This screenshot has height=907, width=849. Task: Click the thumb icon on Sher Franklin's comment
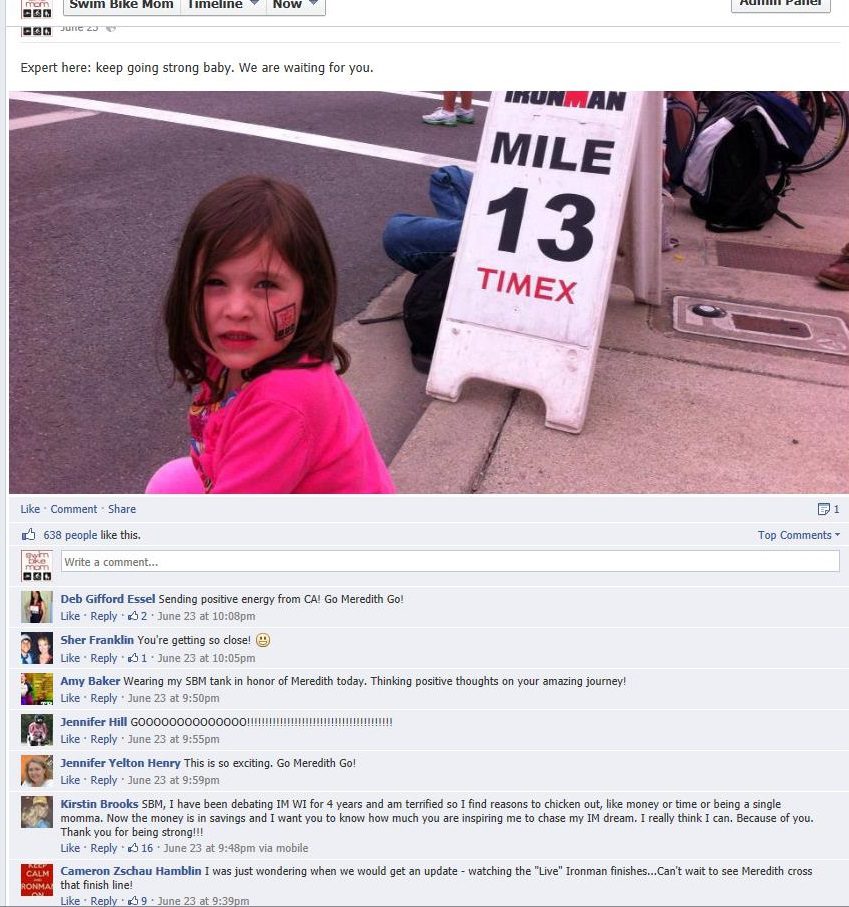tap(133, 658)
